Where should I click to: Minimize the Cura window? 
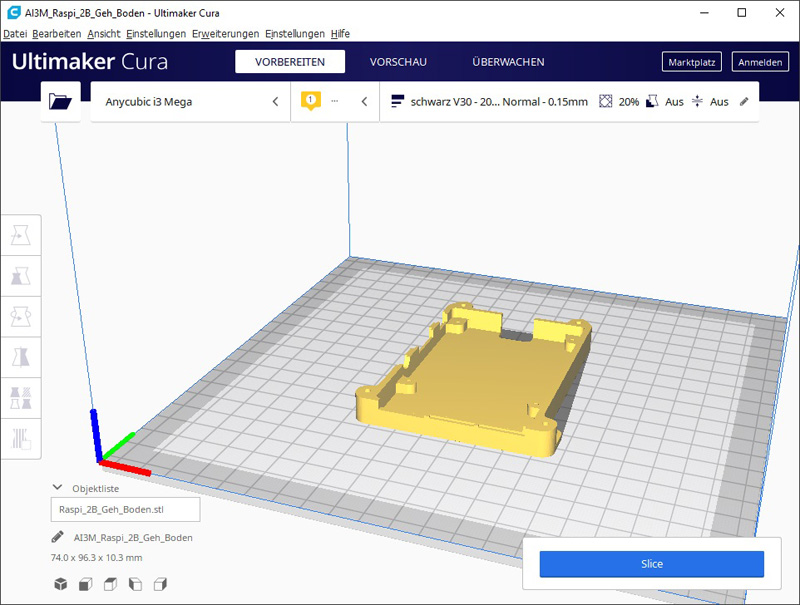(x=704, y=13)
